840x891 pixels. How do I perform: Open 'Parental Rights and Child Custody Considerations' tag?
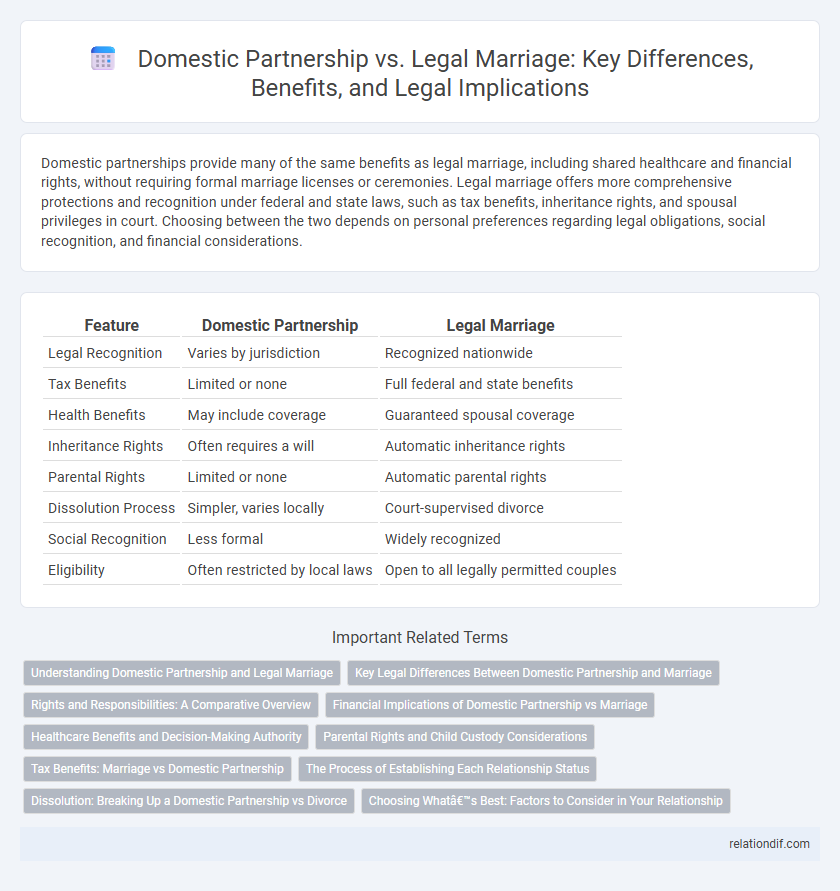[x=455, y=736]
